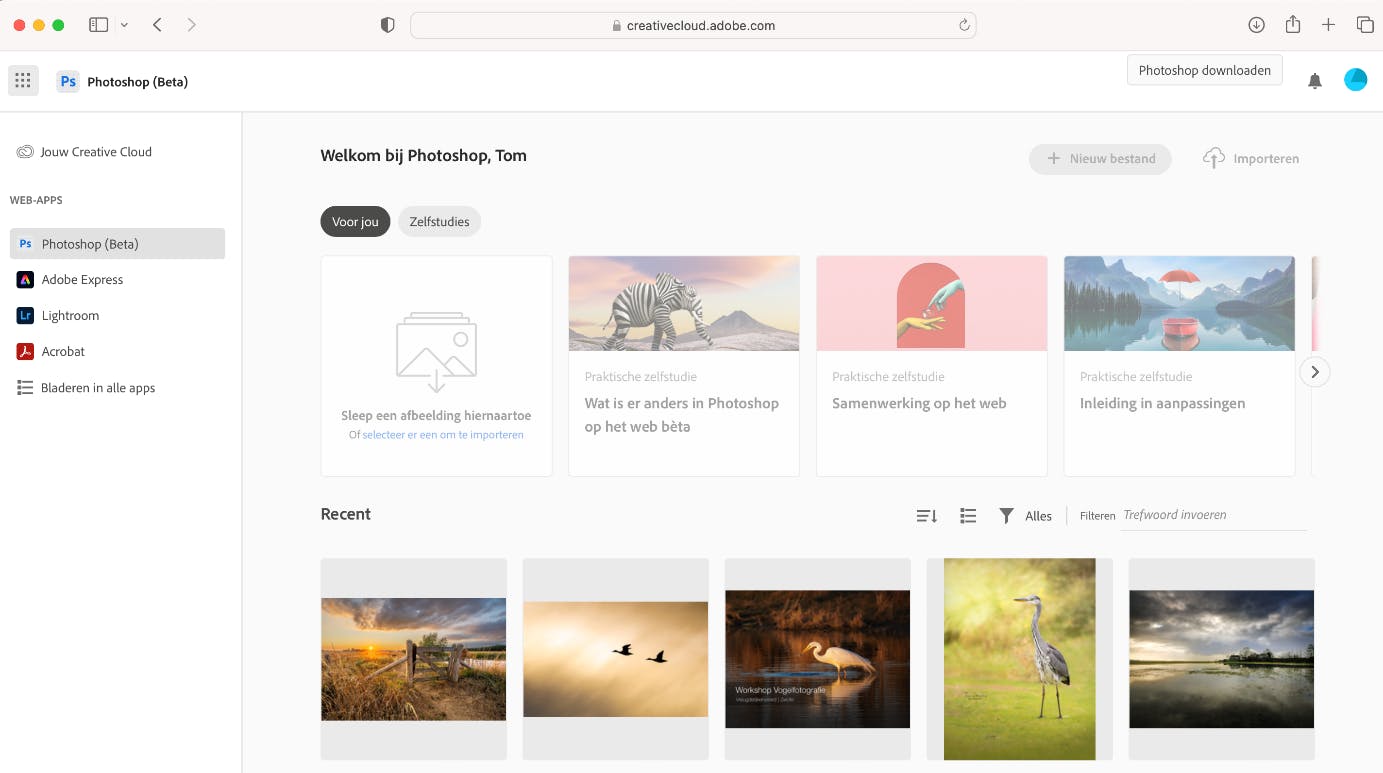Click the sort order icon above Recent
Screen dimensions: 1383x773
pos(925,515)
